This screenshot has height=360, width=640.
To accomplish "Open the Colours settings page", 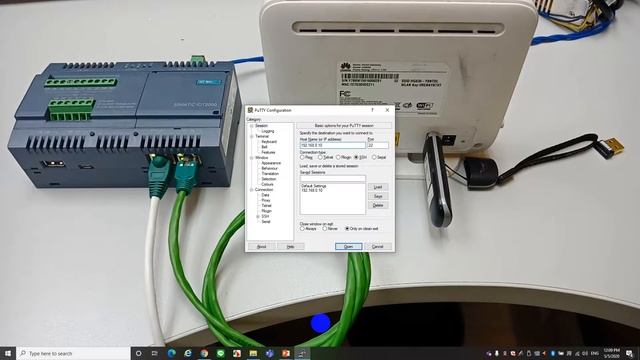I will point(267,184).
